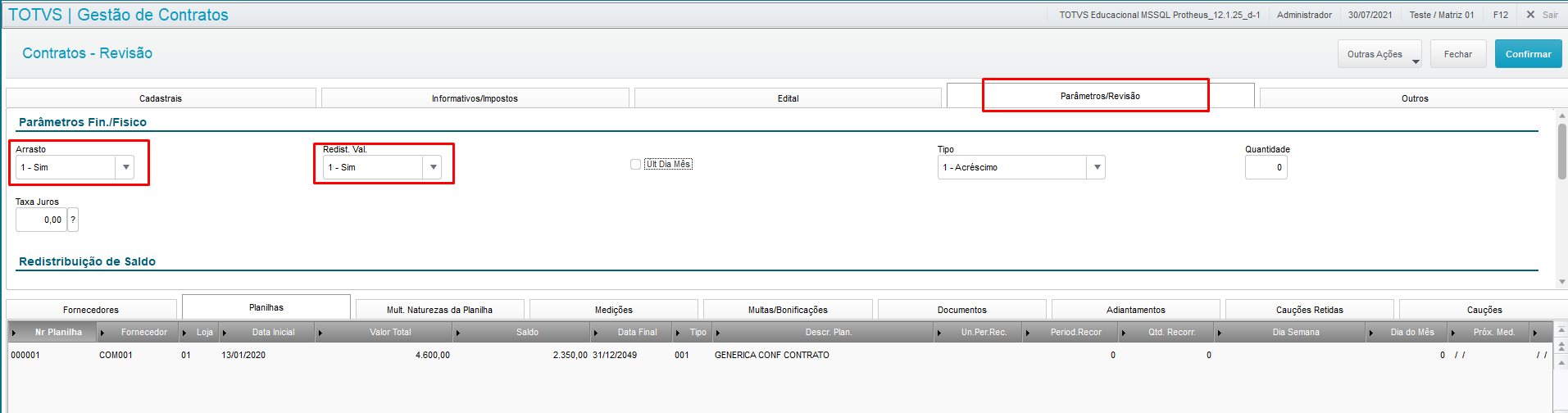Open the Cauções tab
1568x413 pixels.
(1484, 310)
